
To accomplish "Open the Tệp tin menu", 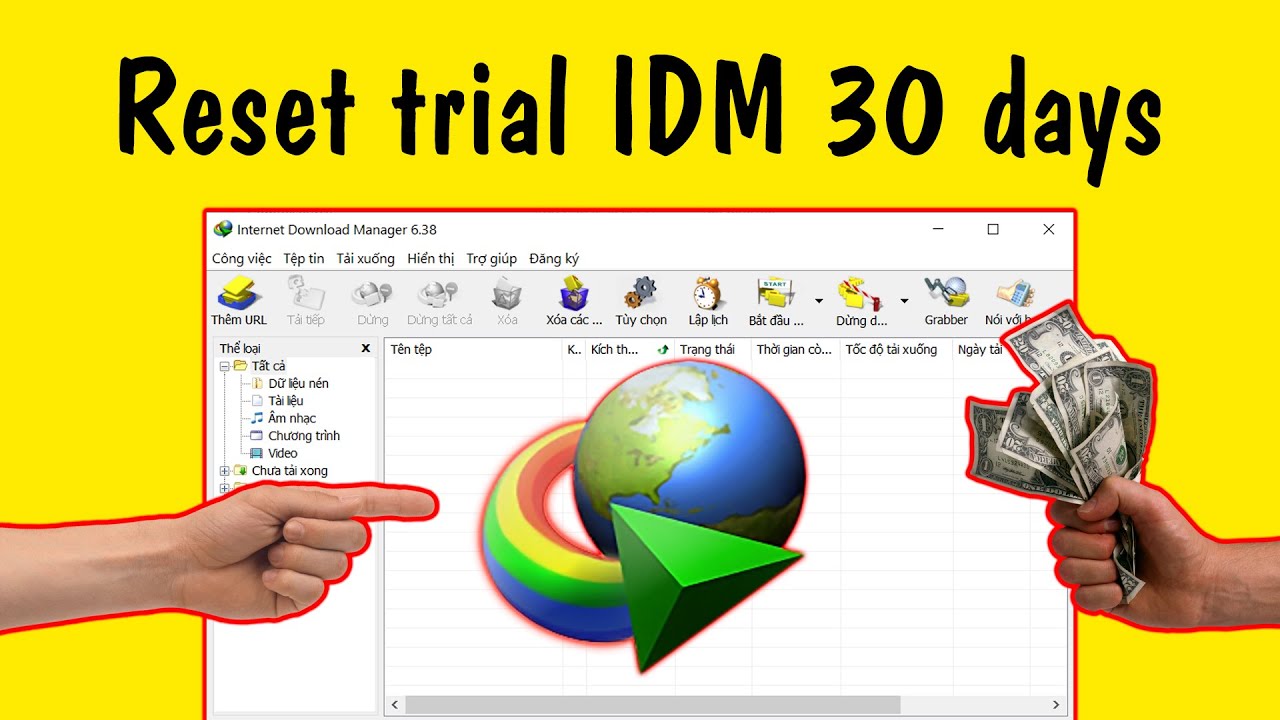I will (304, 258).
